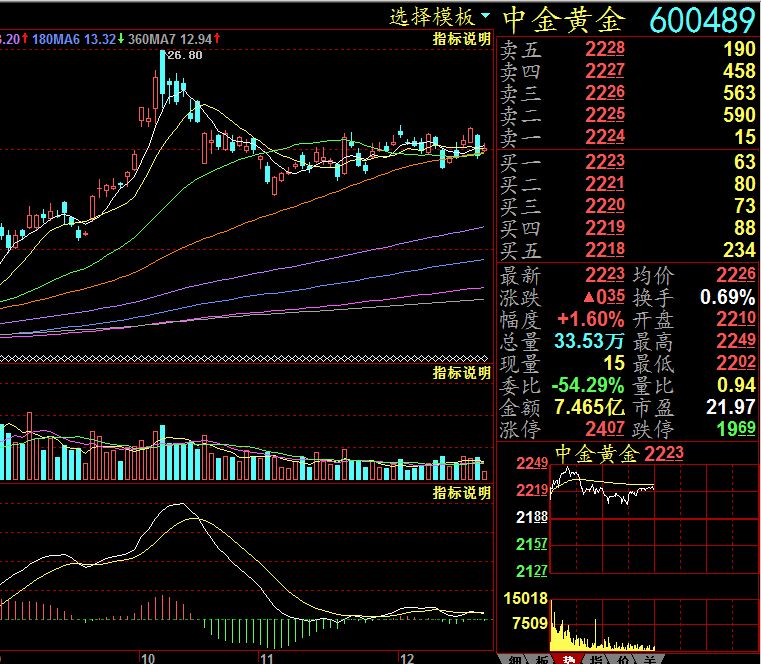Image resolution: width=761 pixels, height=664 pixels.
Task: Select the 关 tab at the bottom
Action: [x=649, y=659]
